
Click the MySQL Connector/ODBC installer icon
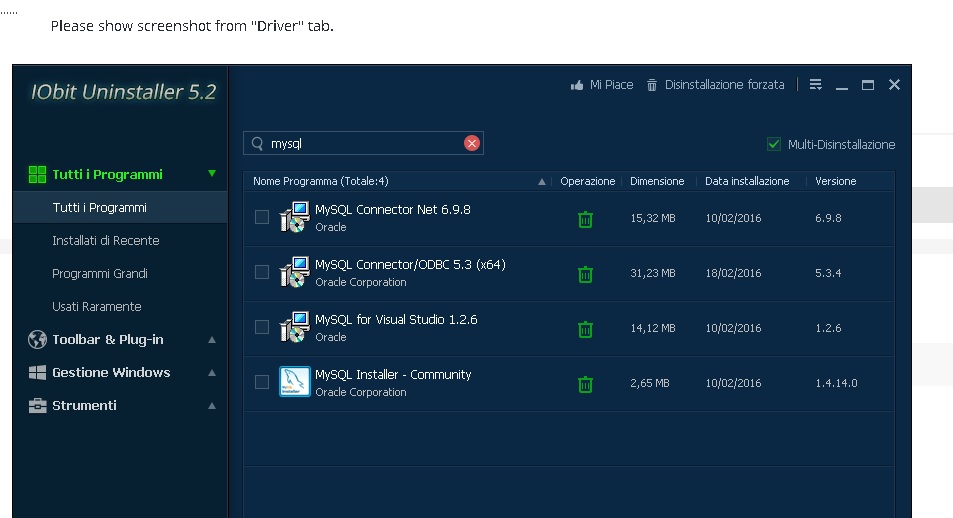pyautogui.click(x=295, y=272)
